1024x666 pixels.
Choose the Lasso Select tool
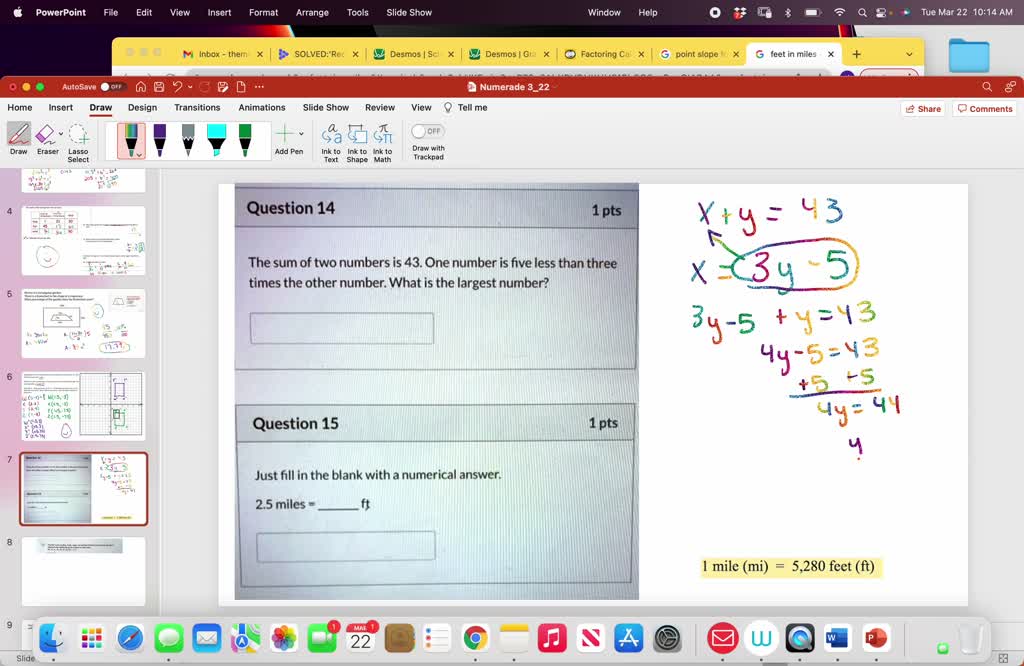coord(79,137)
